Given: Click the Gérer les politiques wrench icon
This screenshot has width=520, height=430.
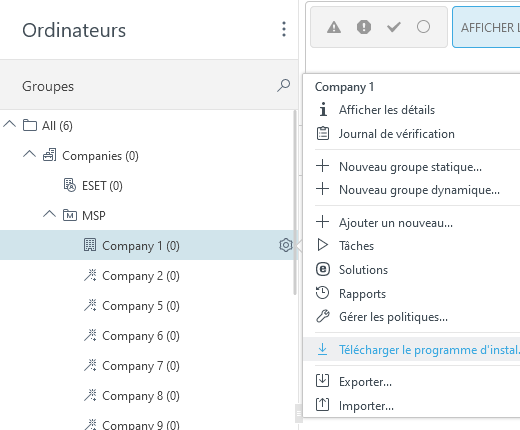Looking at the screenshot, I should 323,316.
